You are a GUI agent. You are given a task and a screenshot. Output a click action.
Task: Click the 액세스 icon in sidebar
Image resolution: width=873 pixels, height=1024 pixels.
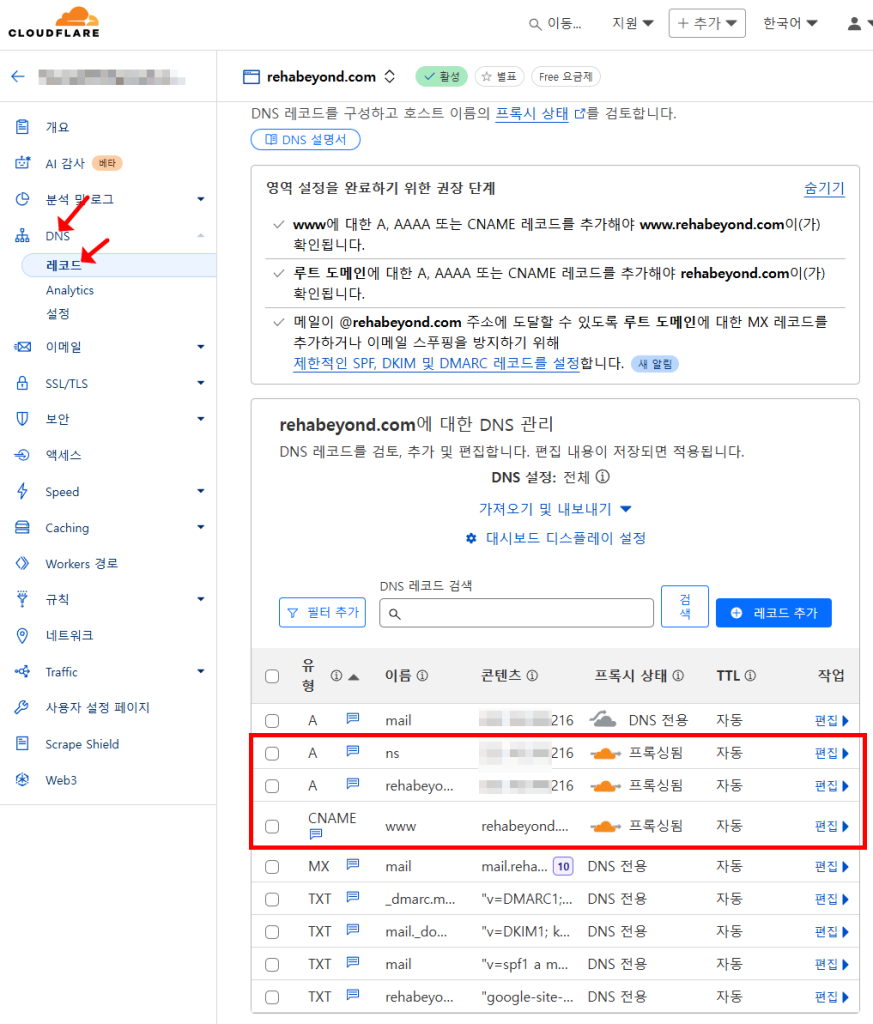tap(22, 455)
